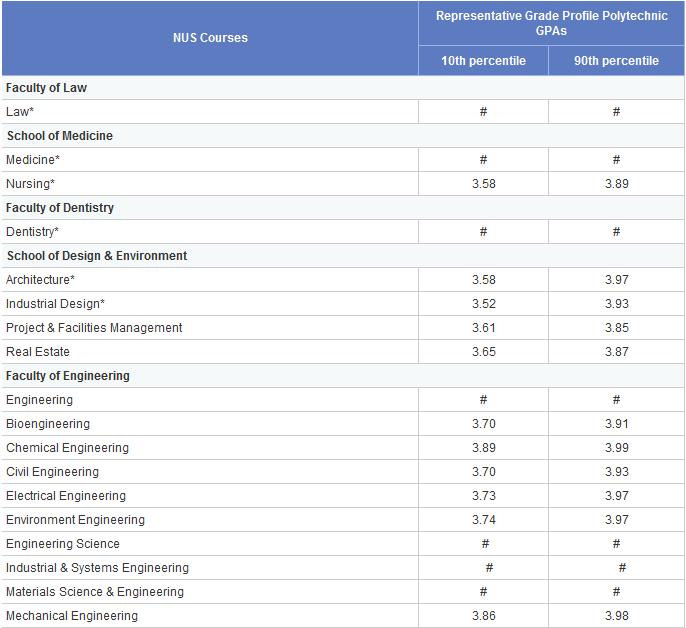Select the Faculty of Law section row
686x628 pixels.
click(x=343, y=88)
